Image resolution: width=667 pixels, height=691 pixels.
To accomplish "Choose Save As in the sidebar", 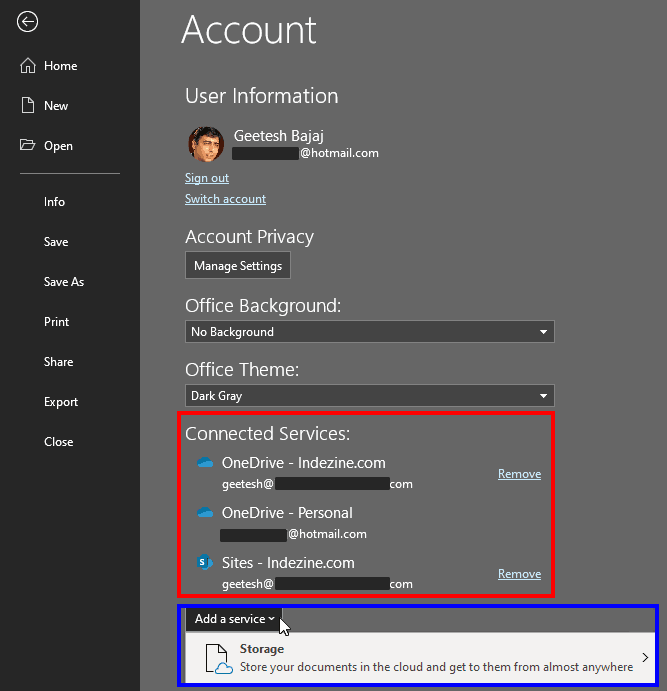I will [64, 282].
